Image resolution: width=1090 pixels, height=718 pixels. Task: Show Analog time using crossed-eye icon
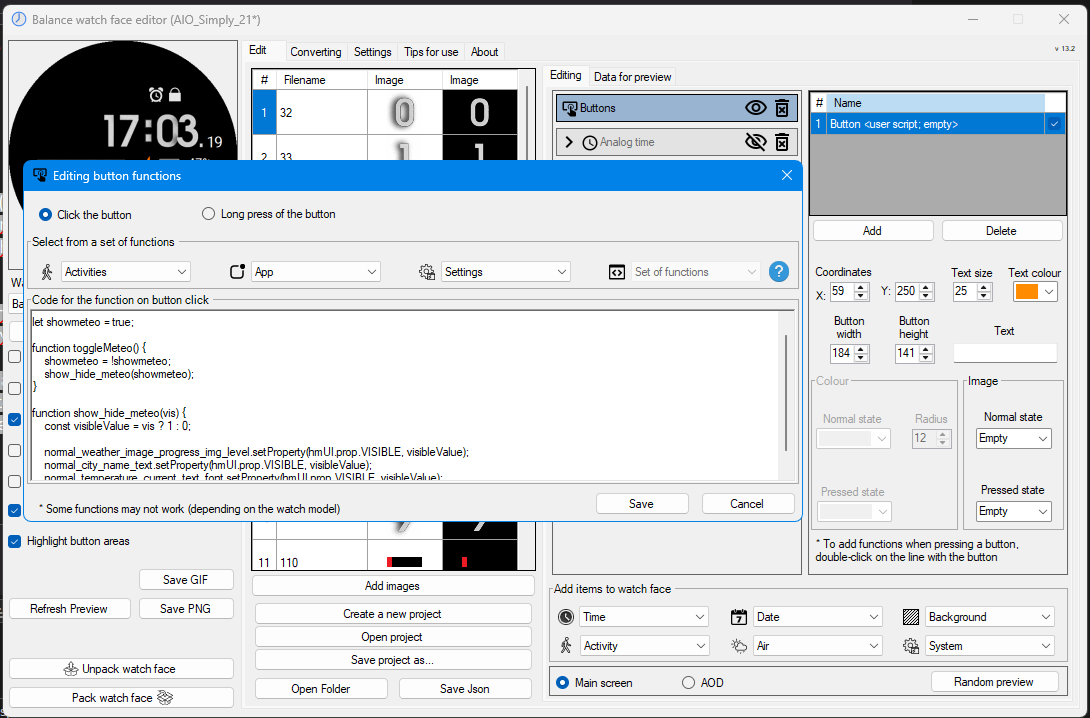756,142
